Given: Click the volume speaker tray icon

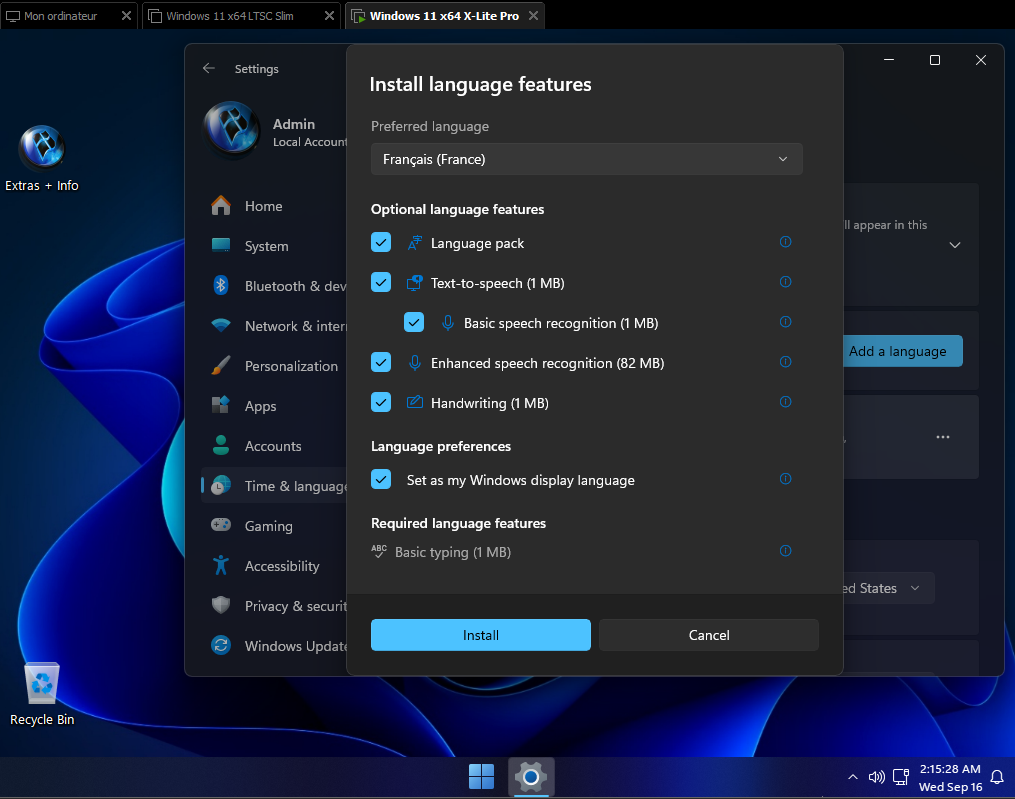Looking at the screenshot, I should click(x=876, y=777).
